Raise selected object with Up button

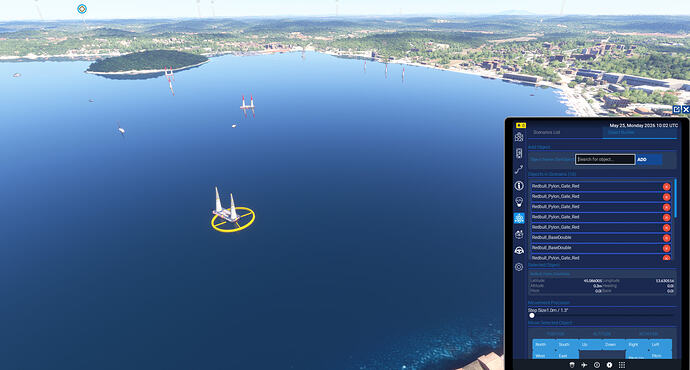point(590,344)
